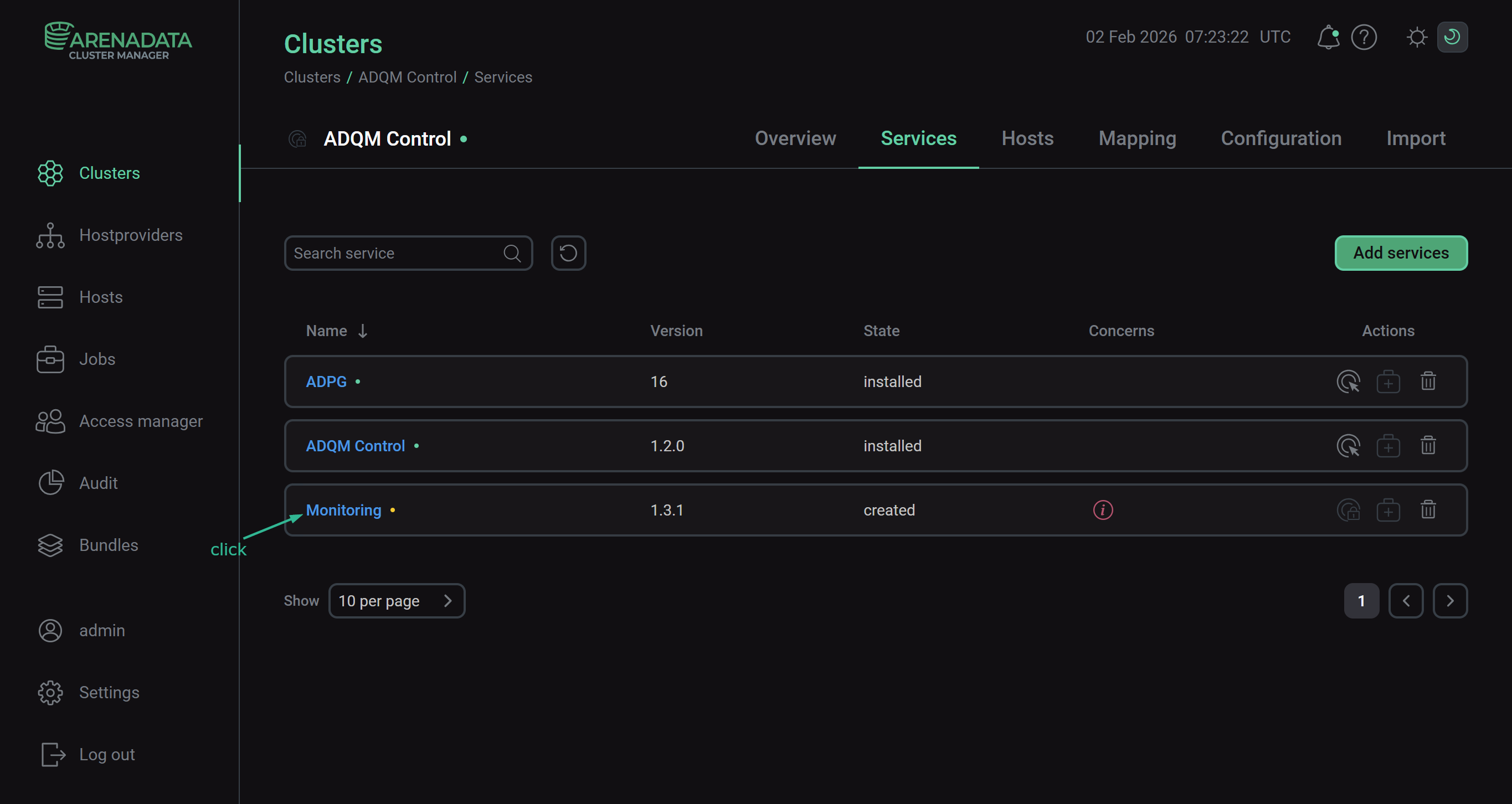Open the Jobs section in the sidebar
The image size is (1512, 804).
click(x=97, y=359)
